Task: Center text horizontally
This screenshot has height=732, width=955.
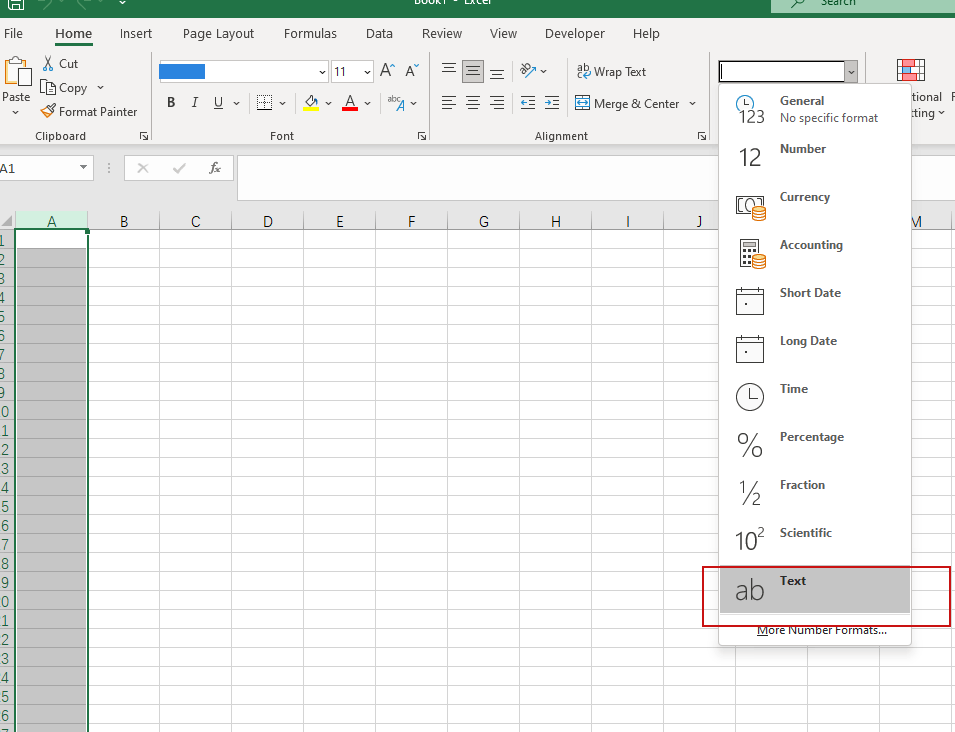Action: point(473,103)
